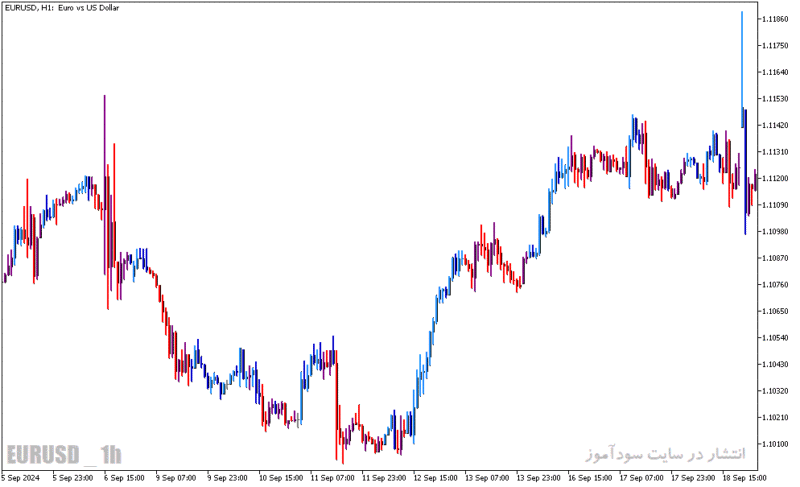Viewport: 800px width, 487px height.
Task: Click the 6 Sep 15:00 time axis label
Action: (x=124, y=478)
